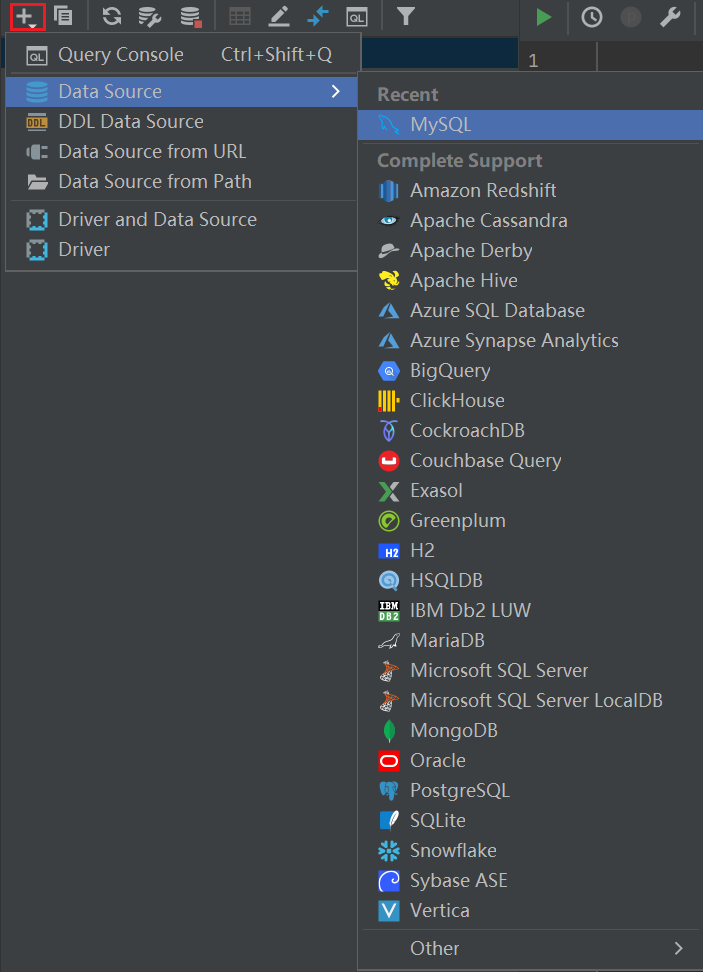
Task: Click the Jump to Source arrows icon
Action: [x=318, y=17]
